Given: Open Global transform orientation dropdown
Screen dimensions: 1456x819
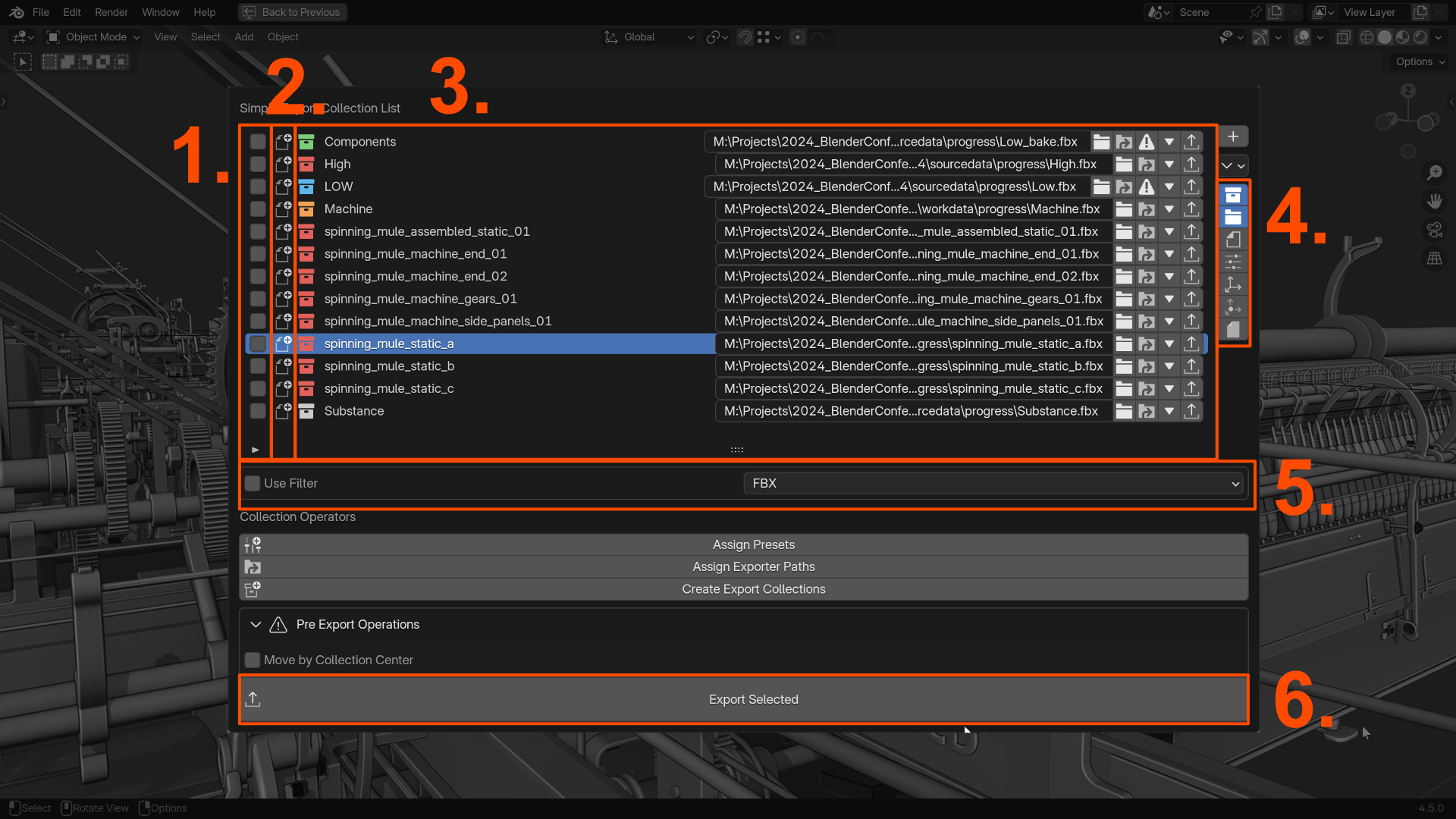Looking at the screenshot, I should click(x=650, y=36).
